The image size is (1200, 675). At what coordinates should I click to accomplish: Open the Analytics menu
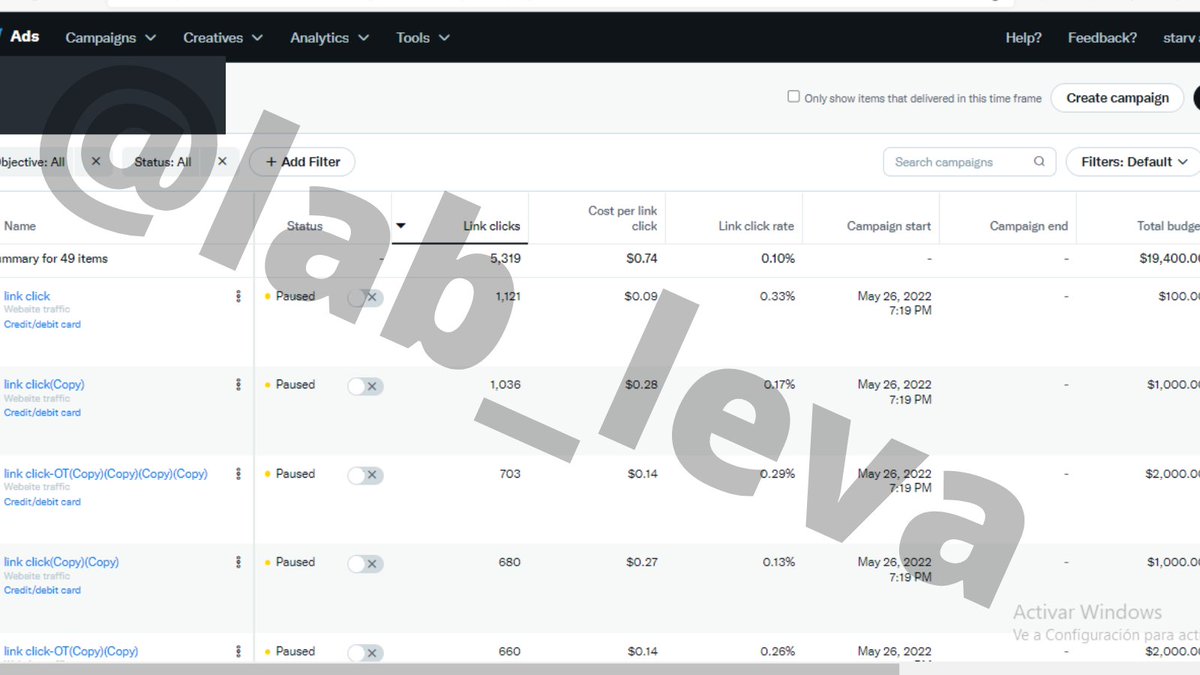click(329, 37)
